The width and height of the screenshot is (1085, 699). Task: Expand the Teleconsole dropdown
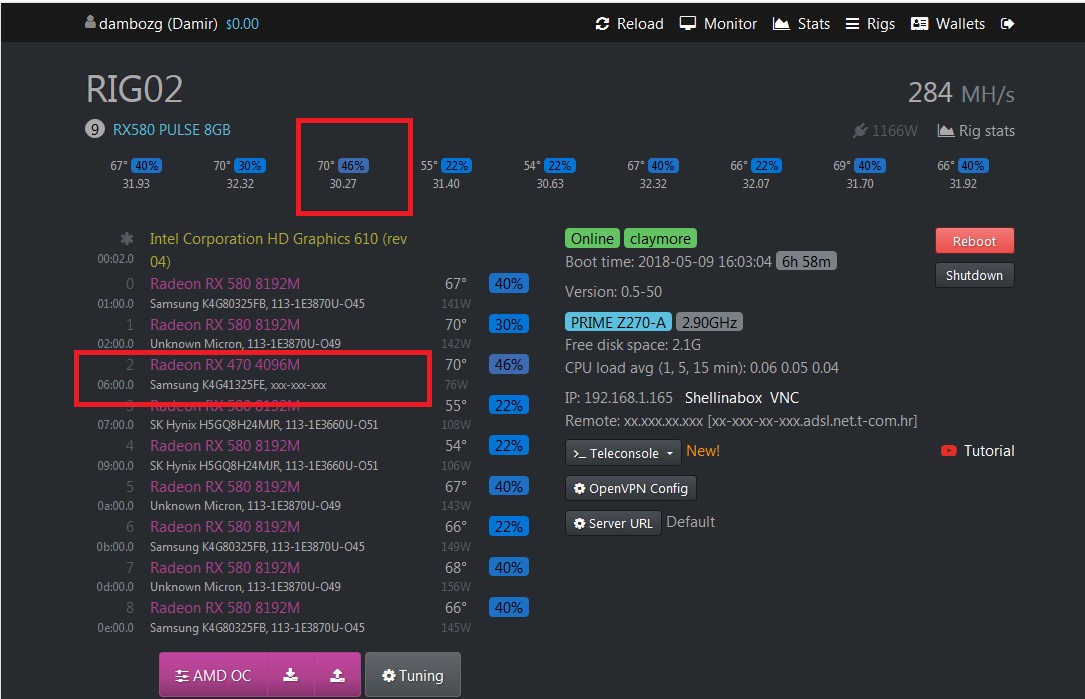click(x=623, y=453)
